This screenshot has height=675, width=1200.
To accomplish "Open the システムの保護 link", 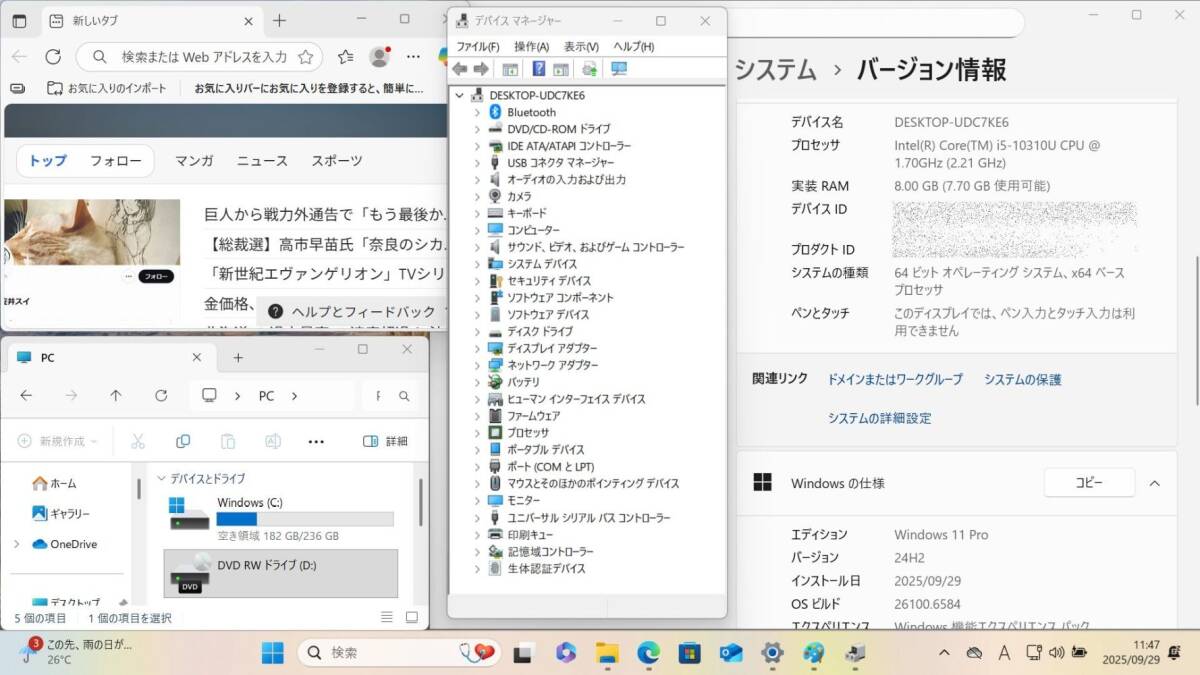I will (x=1022, y=380).
